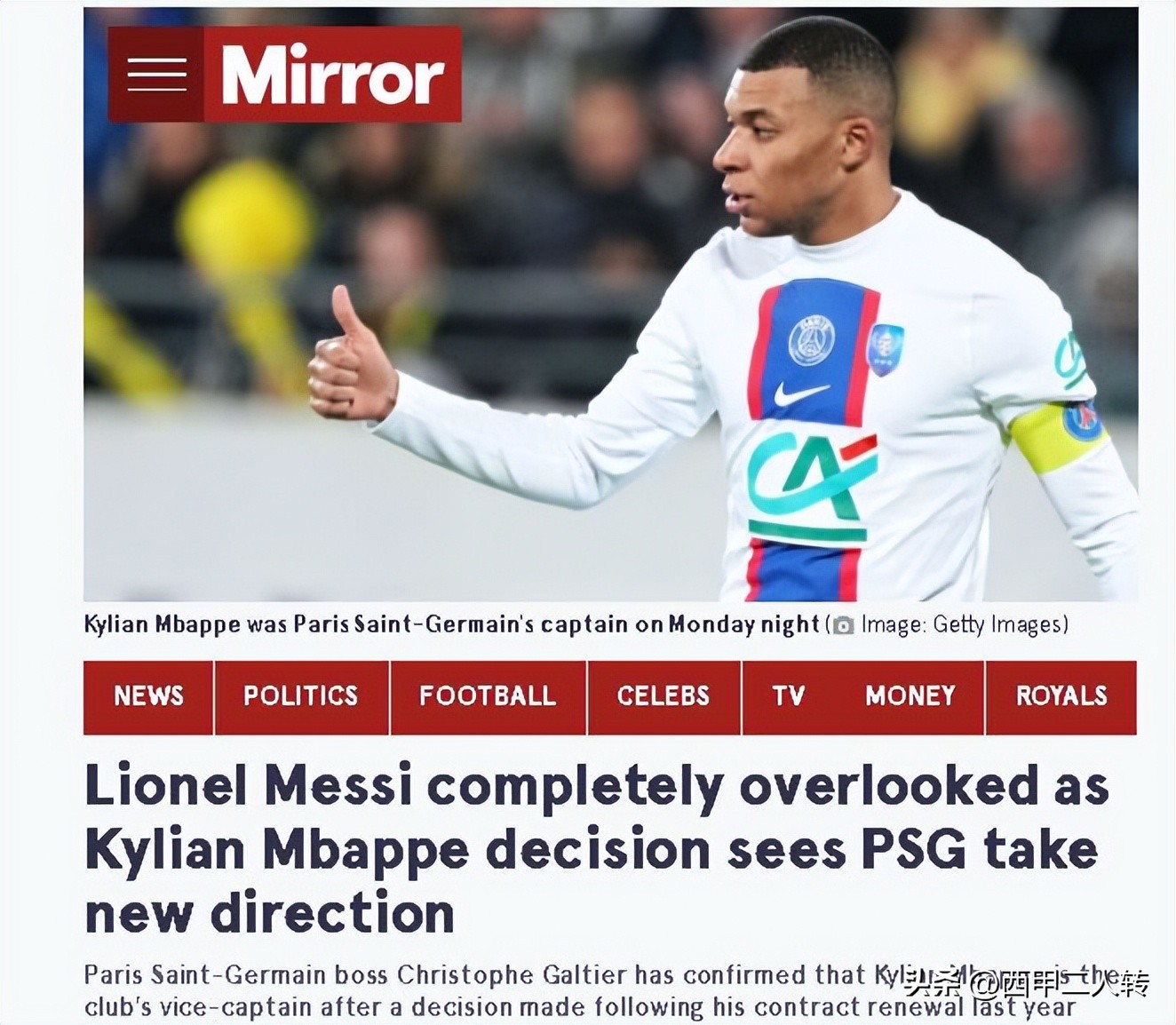Image resolution: width=1176 pixels, height=1025 pixels.
Task: Select the MONEY navigation item
Action: tap(910, 697)
